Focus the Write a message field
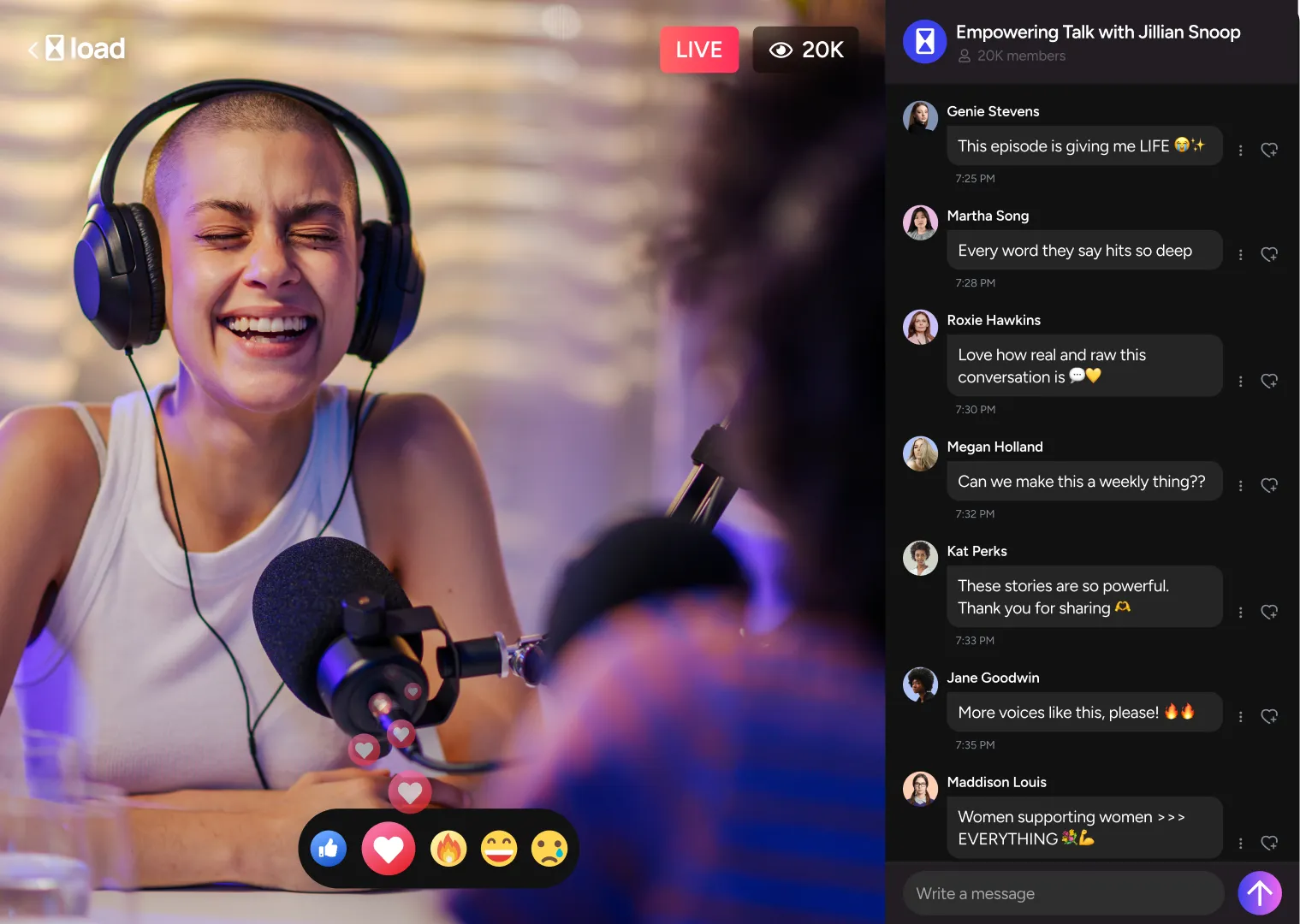The width and height of the screenshot is (1300, 924). (x=1064, y=893)
